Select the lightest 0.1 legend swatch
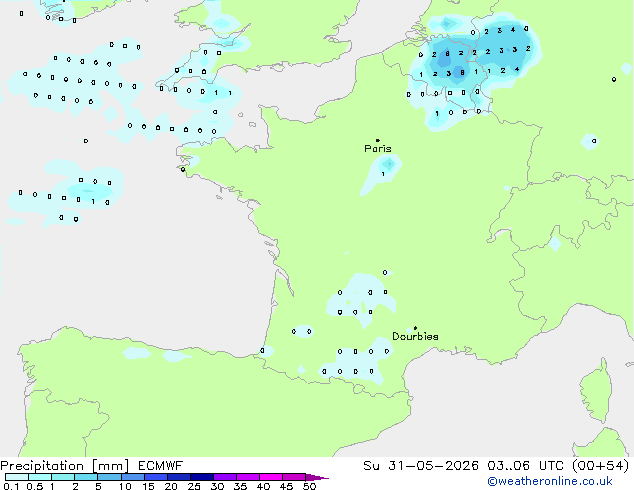The height and width of the screenshot is (490, 634). (17, 477)
